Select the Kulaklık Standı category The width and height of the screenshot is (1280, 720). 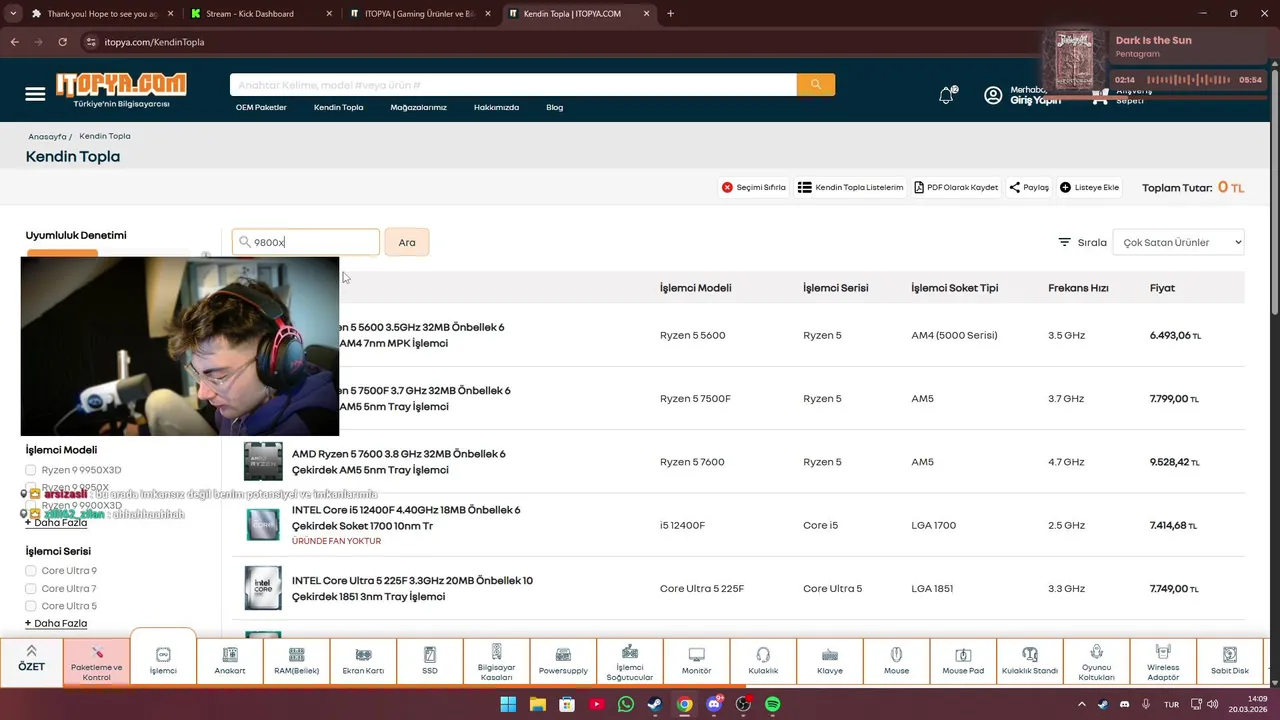point(1030,662)
